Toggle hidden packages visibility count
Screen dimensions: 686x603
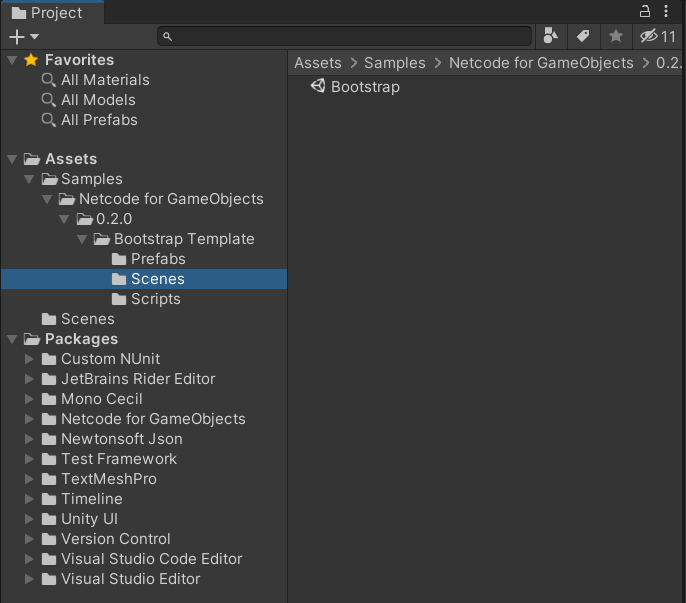pyautogui.click(x=658, y=36)
